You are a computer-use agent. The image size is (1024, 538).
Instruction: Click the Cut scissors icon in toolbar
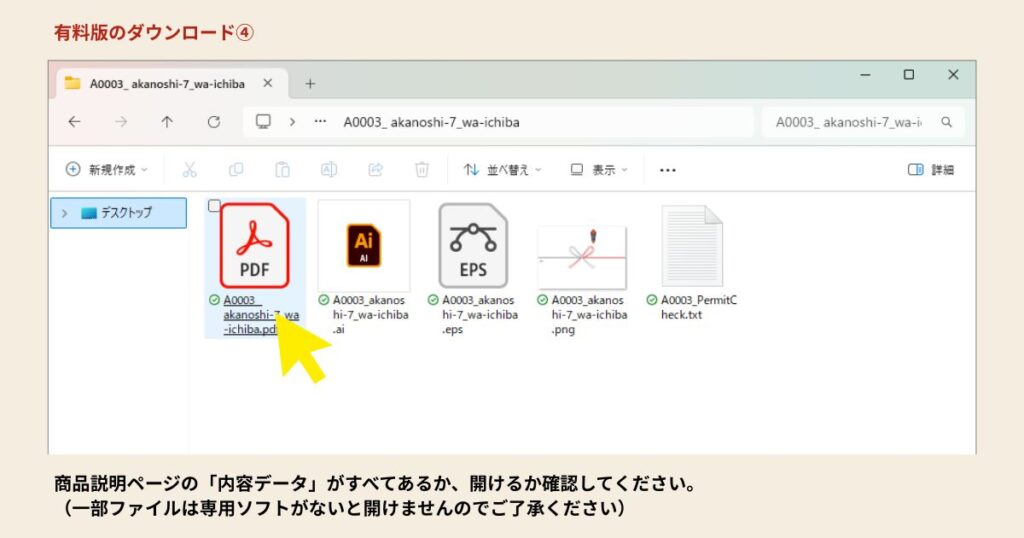click(x=189, y=170)
